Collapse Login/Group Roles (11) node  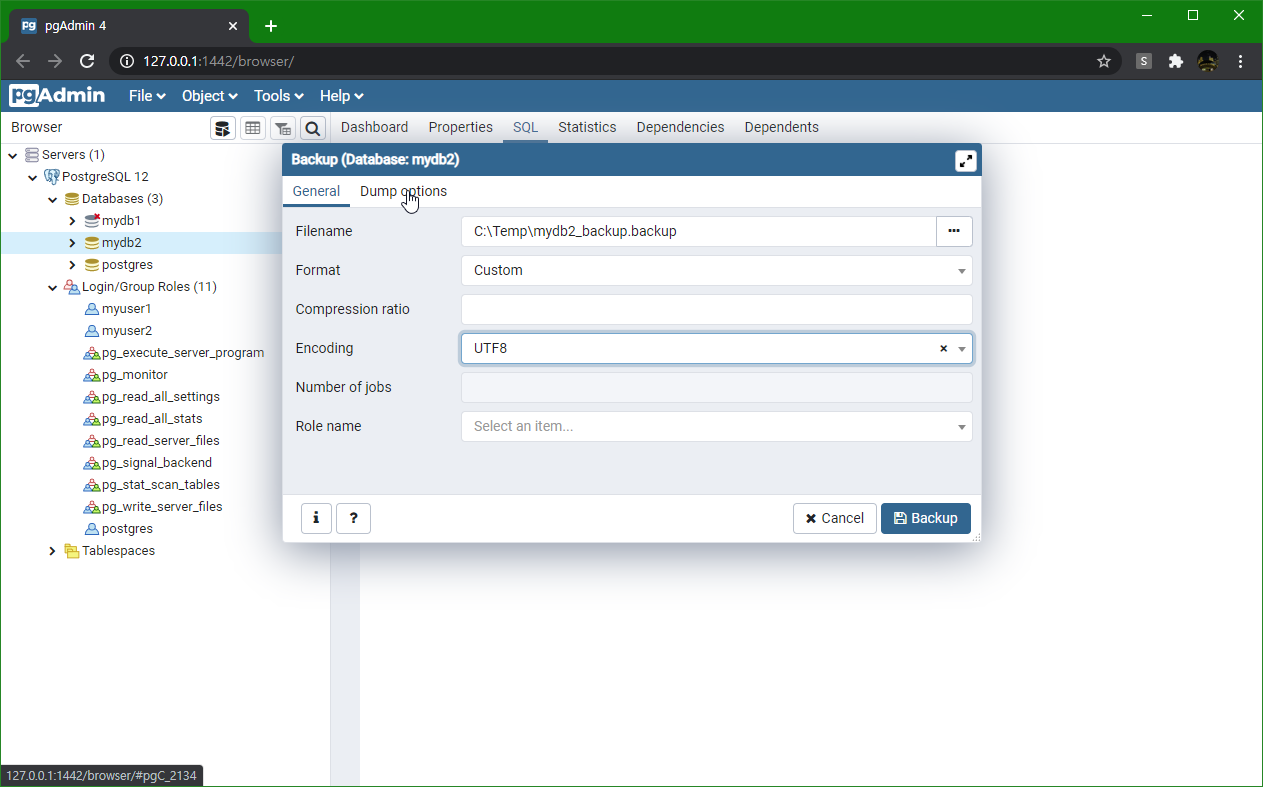[x=52, y=287]
